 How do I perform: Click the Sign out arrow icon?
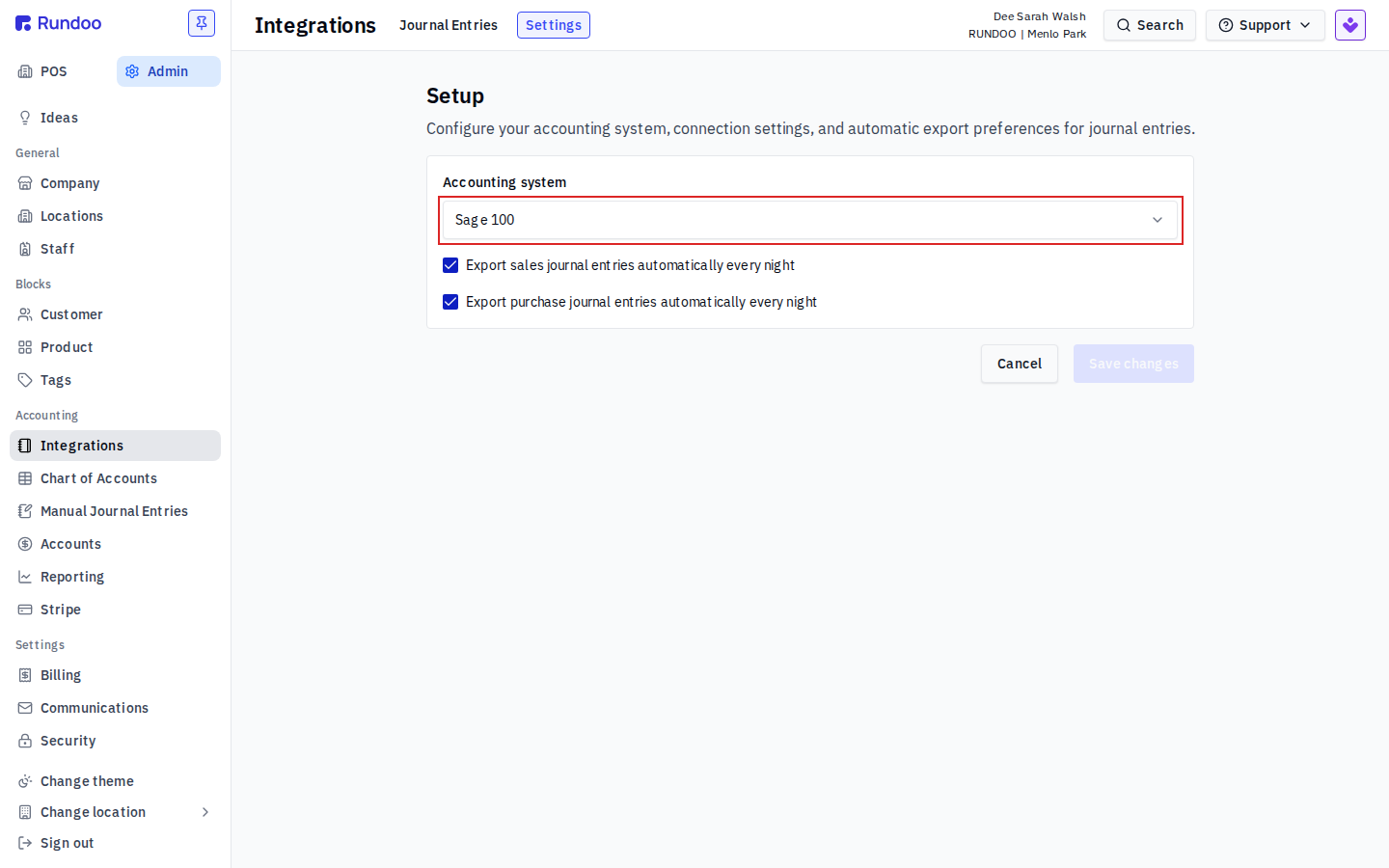coord(25,843)
